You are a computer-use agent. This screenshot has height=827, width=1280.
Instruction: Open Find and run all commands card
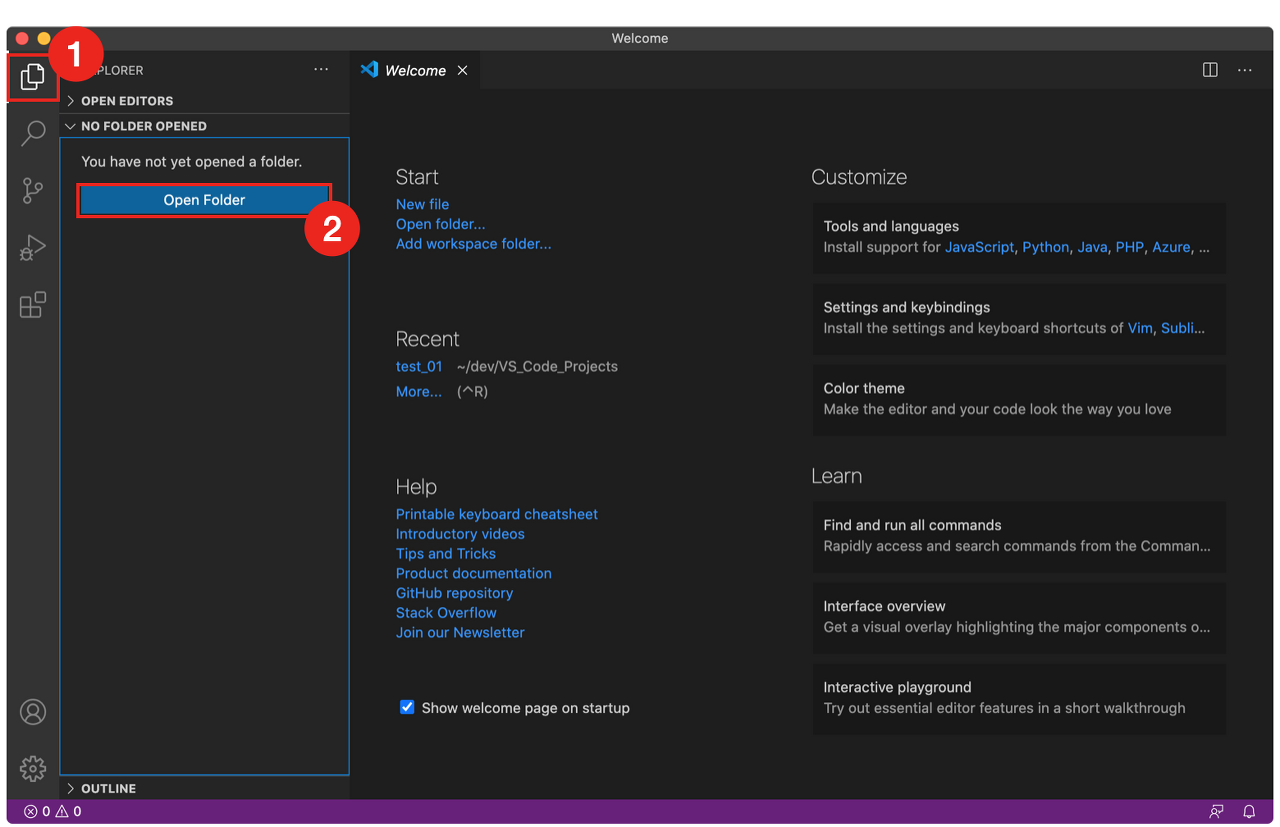1019,536
